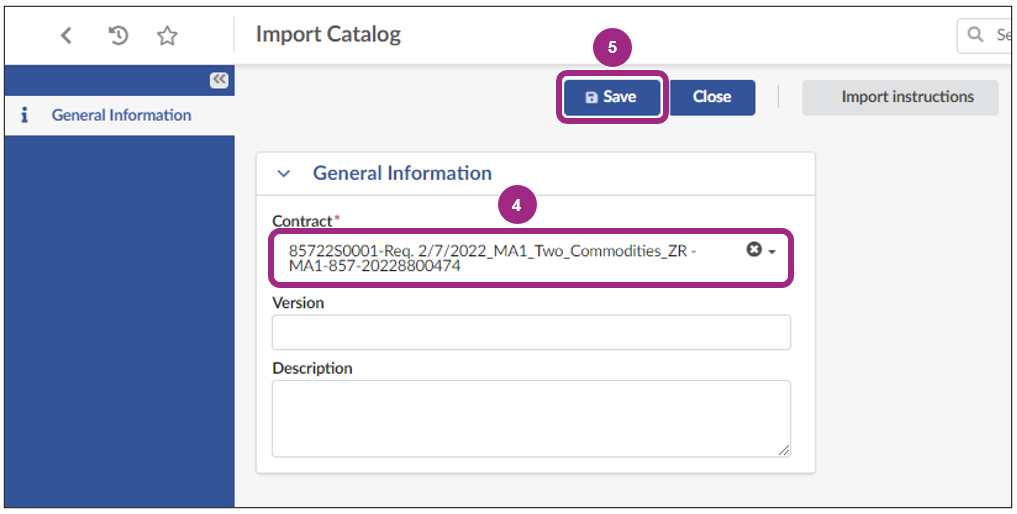Open the Contract dropdown arrow
Screen dimensions: 1017x514
[x=772, y=251]
